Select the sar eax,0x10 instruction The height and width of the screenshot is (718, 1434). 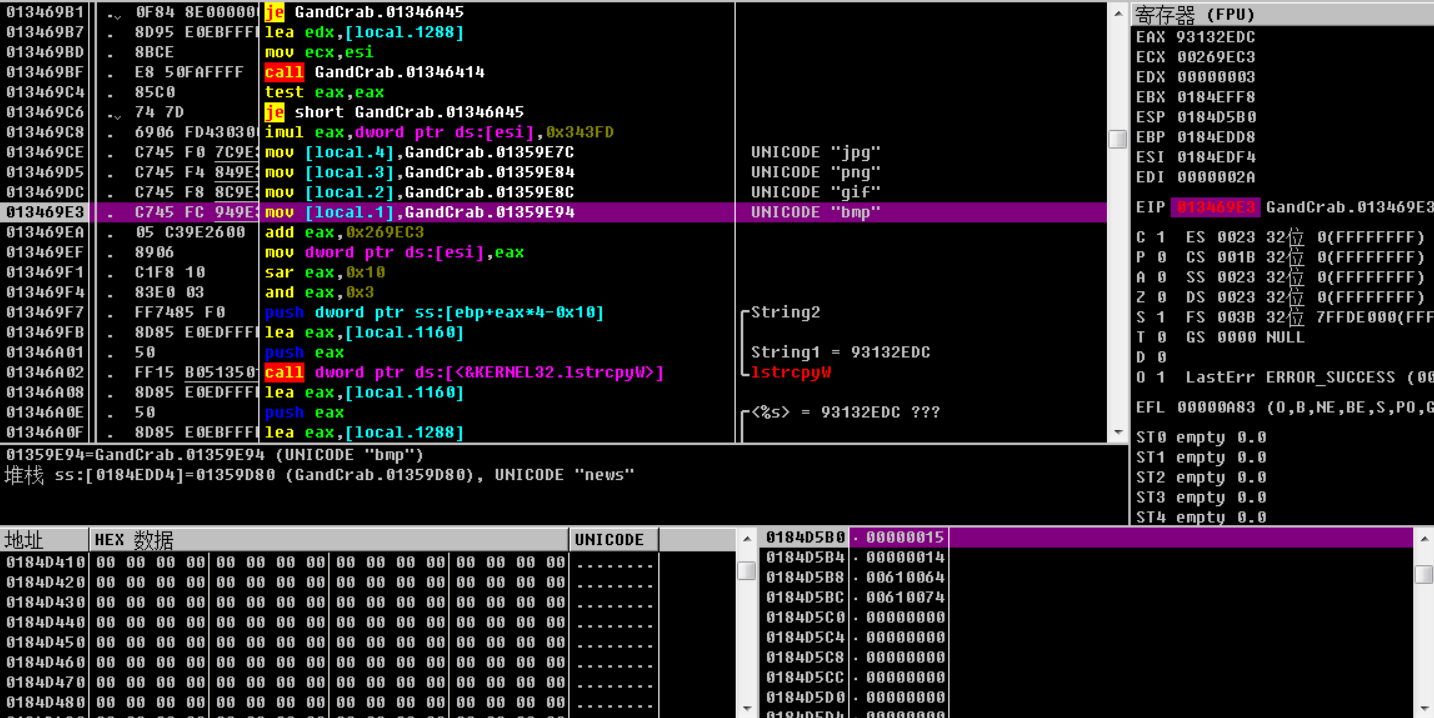324,272
